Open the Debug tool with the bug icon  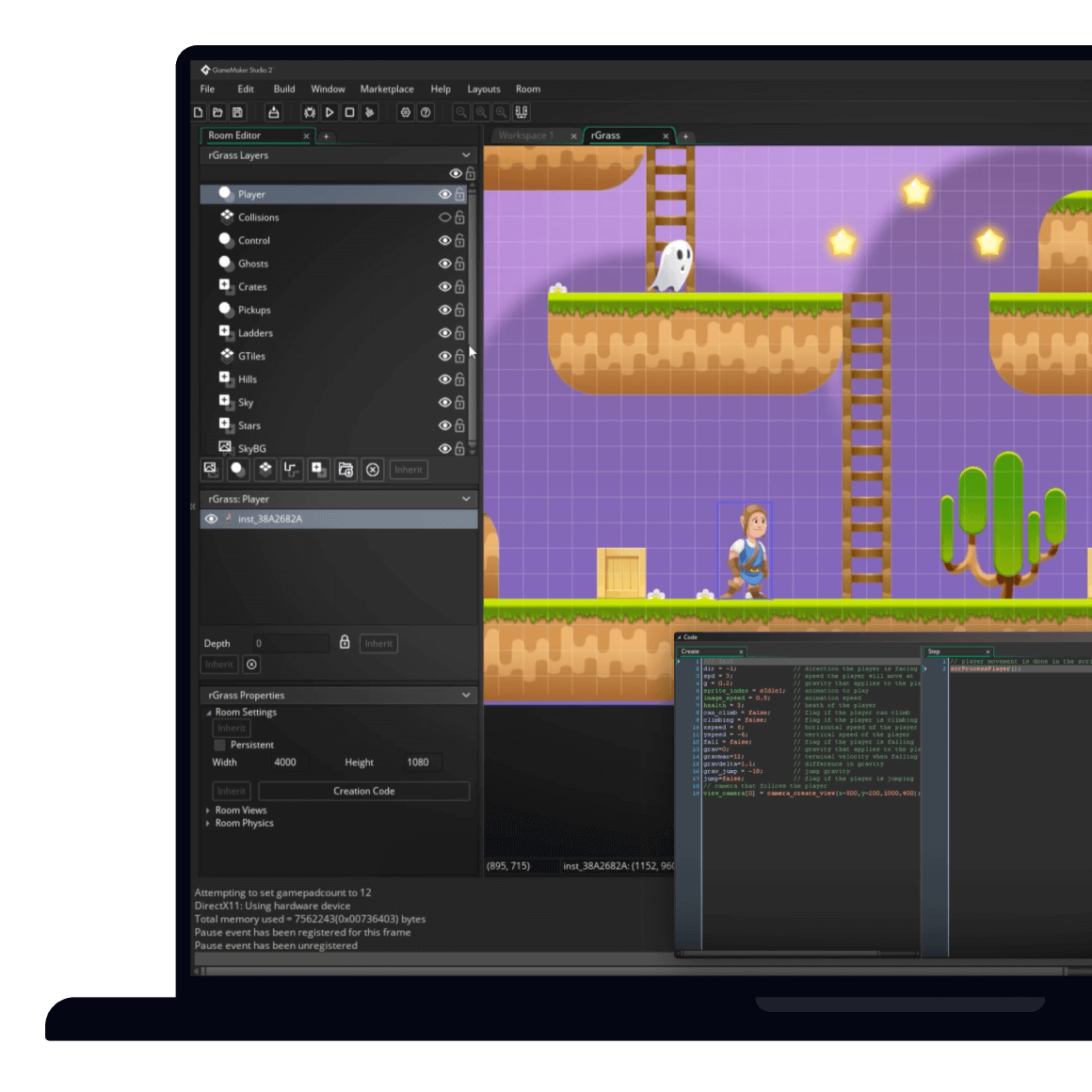309,112
